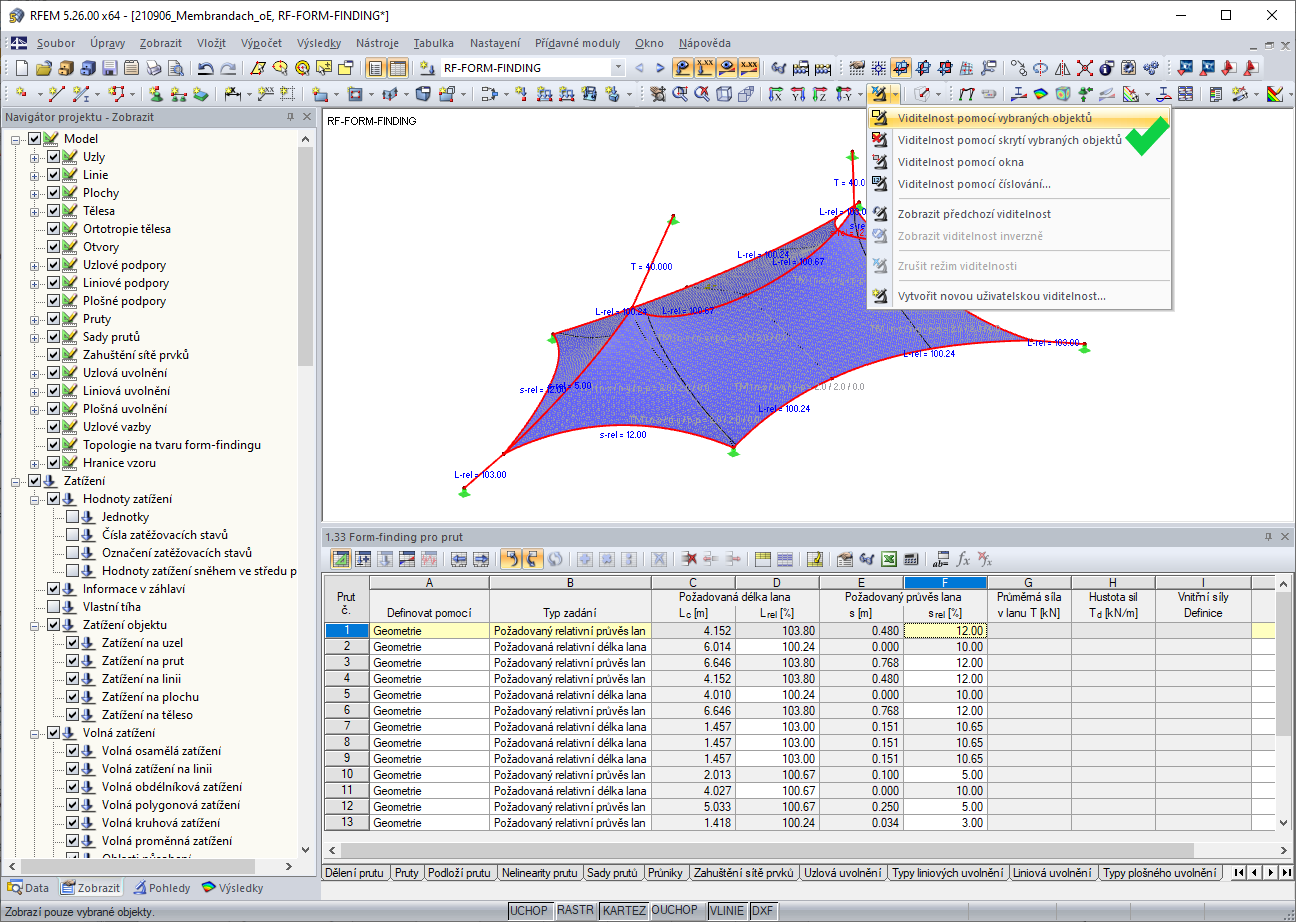The image size is (1296, 922).
Task: Undo the last action
Action: point(205,68)
